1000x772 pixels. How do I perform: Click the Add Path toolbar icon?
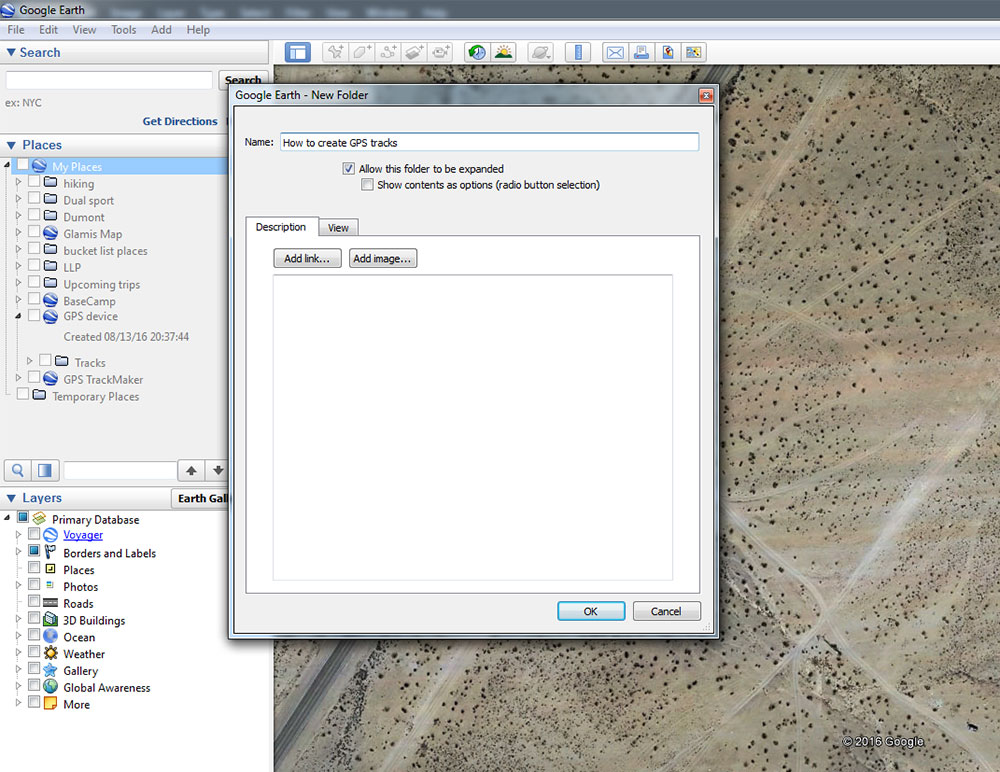coord(388,52)
